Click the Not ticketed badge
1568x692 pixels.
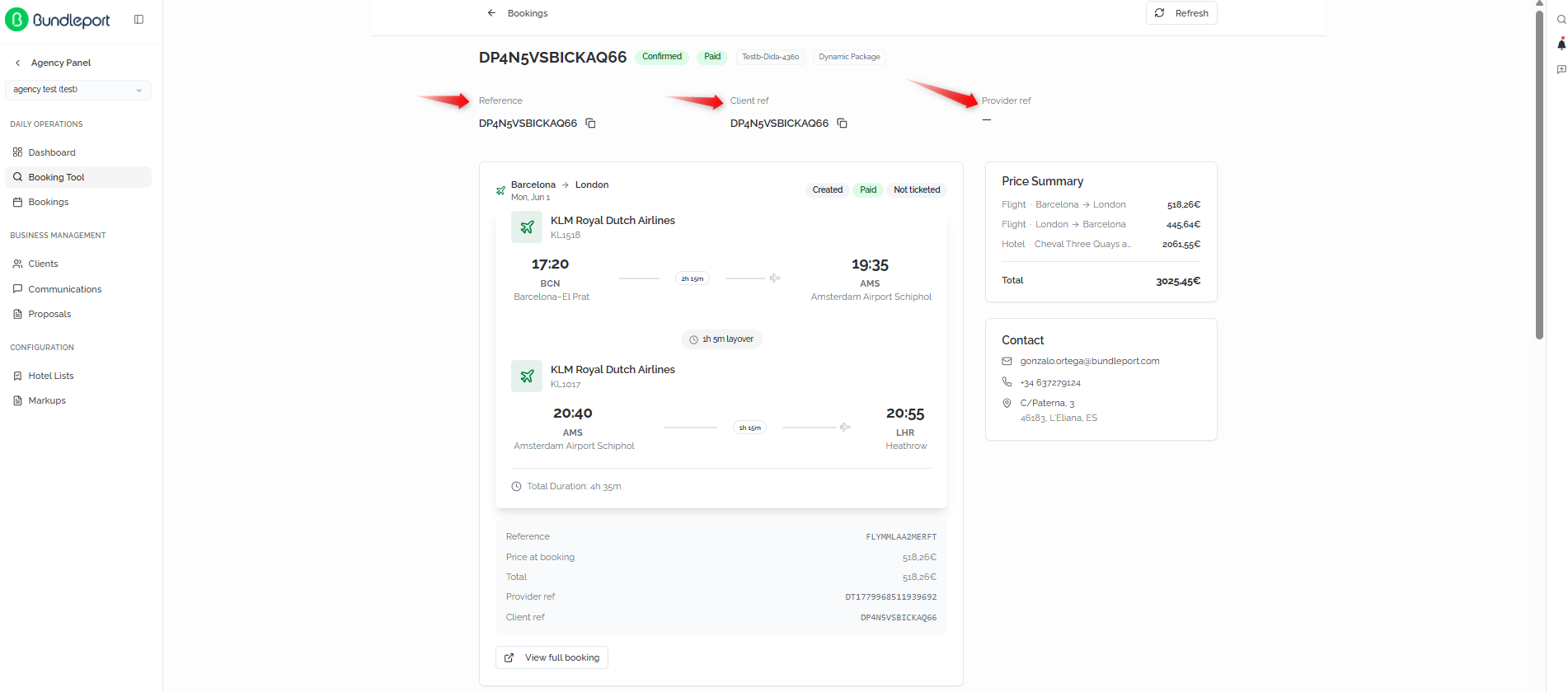click(917, 189)
